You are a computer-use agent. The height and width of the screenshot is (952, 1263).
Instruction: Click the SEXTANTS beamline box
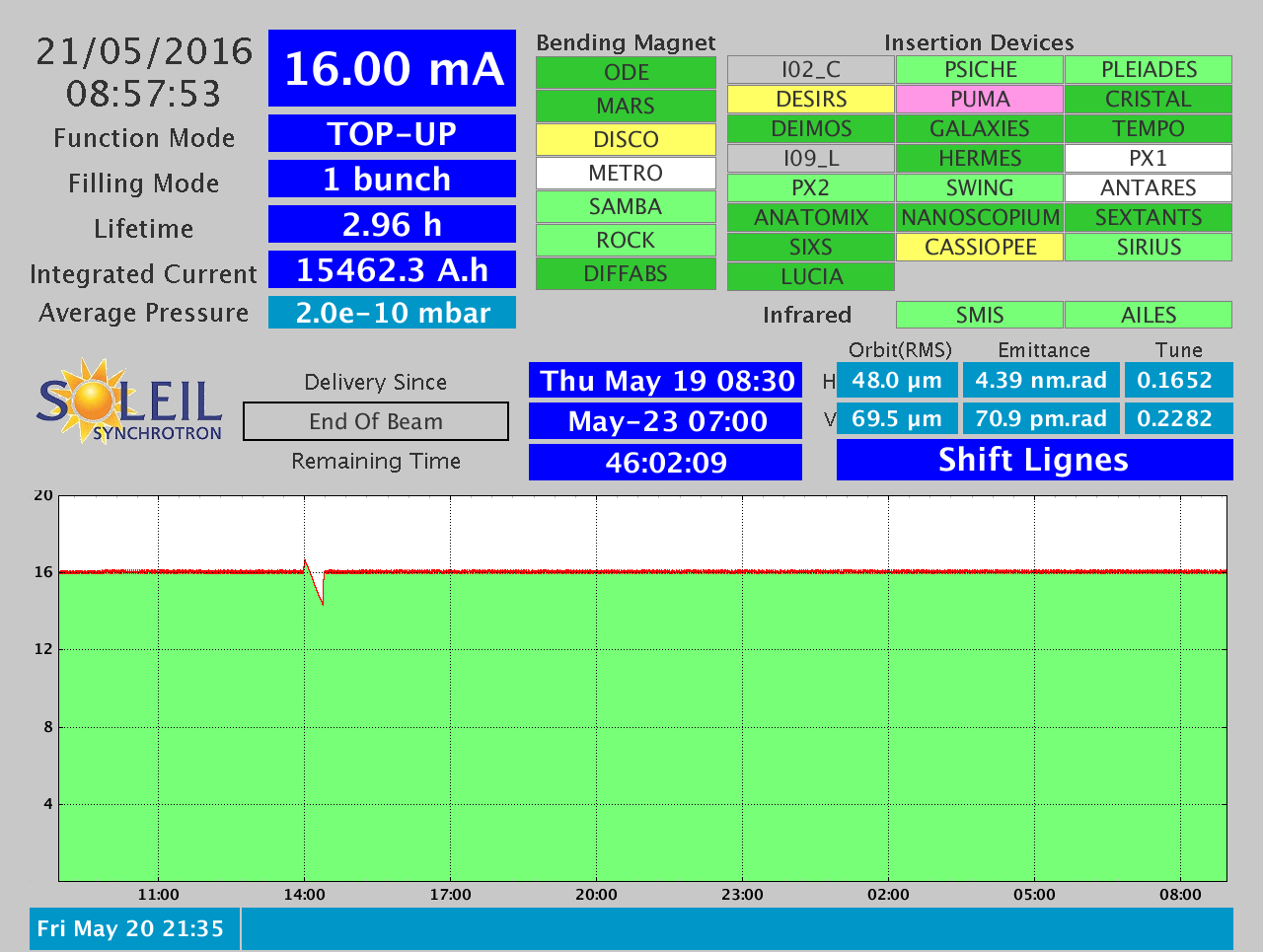(1149, 218)
